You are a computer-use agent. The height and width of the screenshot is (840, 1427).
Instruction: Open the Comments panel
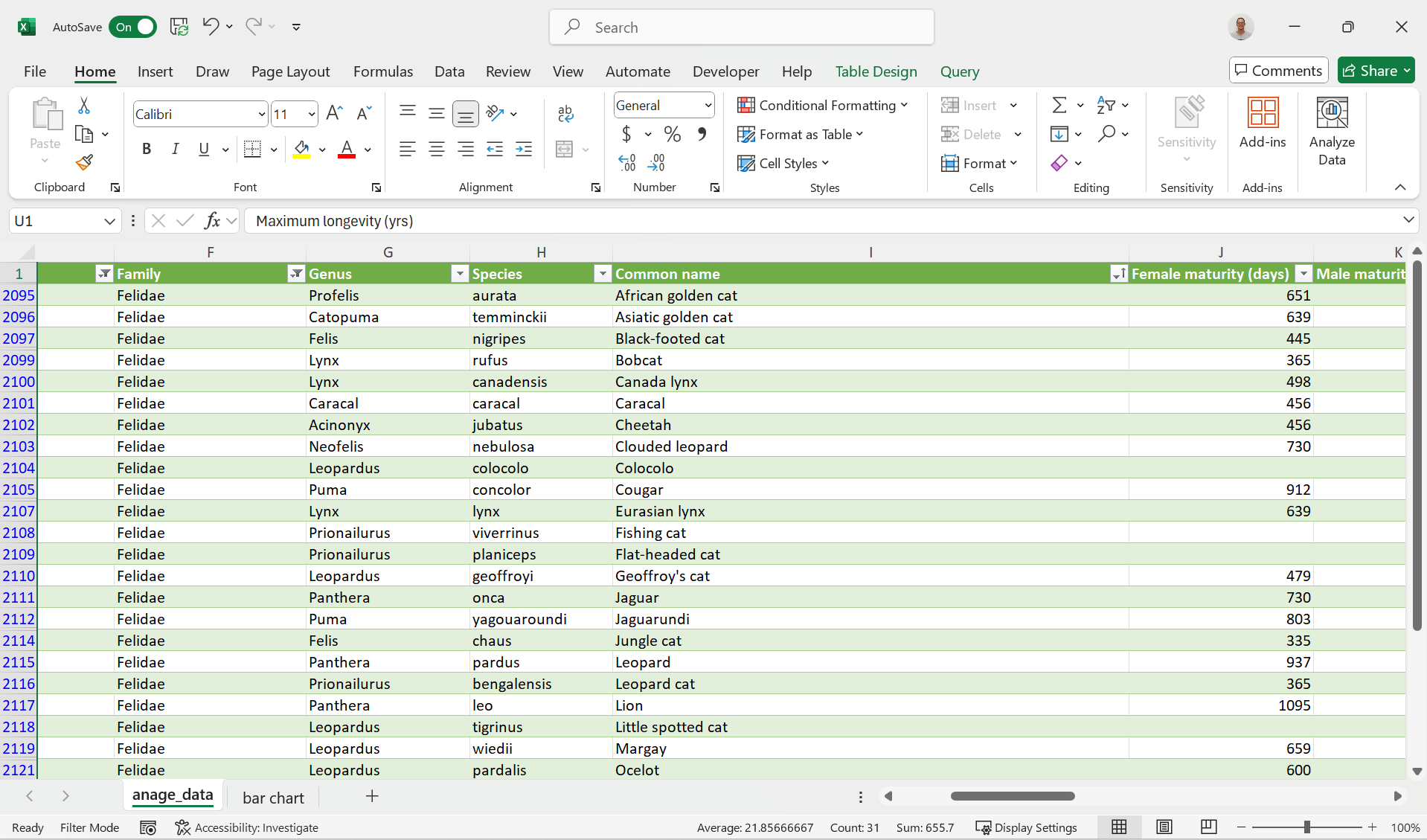pos(1277,70)
